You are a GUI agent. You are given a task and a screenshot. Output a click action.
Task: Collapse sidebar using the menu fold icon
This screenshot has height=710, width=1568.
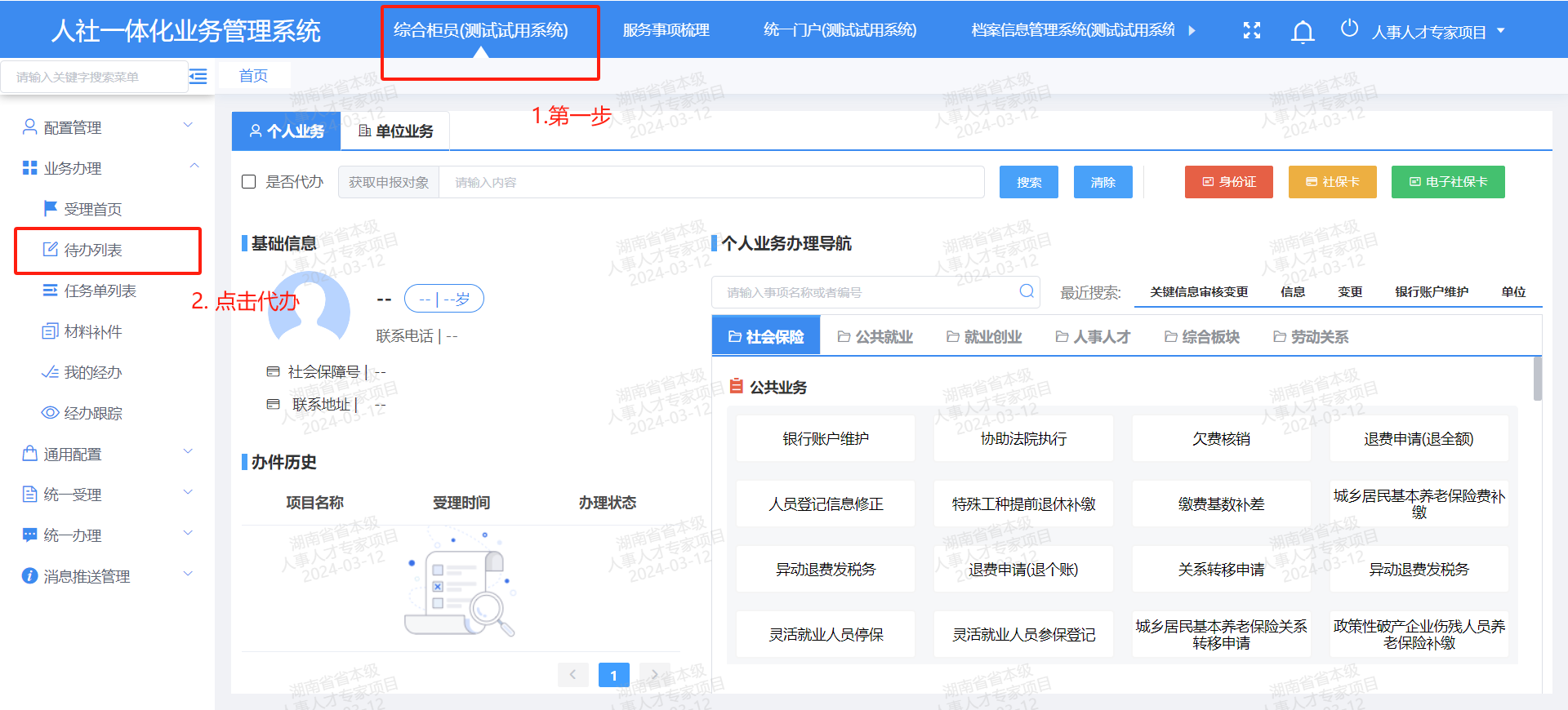coord(198,77)
